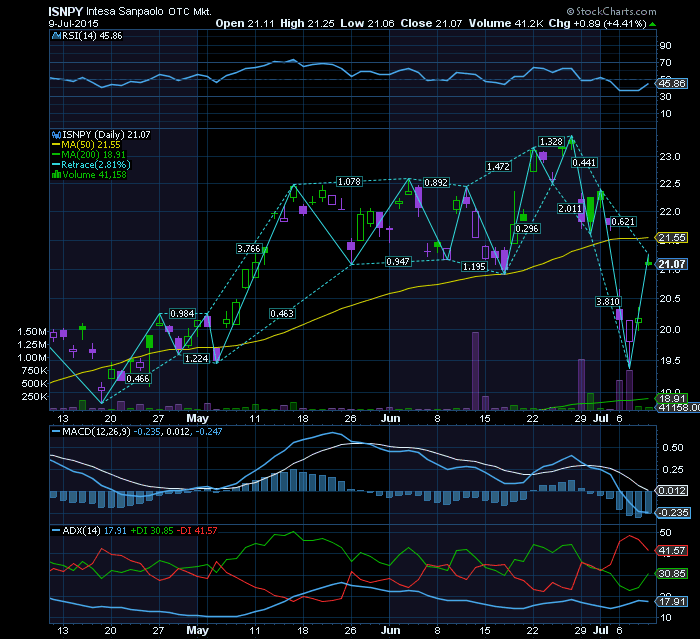Viewport: 700px width, 639px height.
Task: Click the 0.296 retracement label
Action: click(527, 228)
